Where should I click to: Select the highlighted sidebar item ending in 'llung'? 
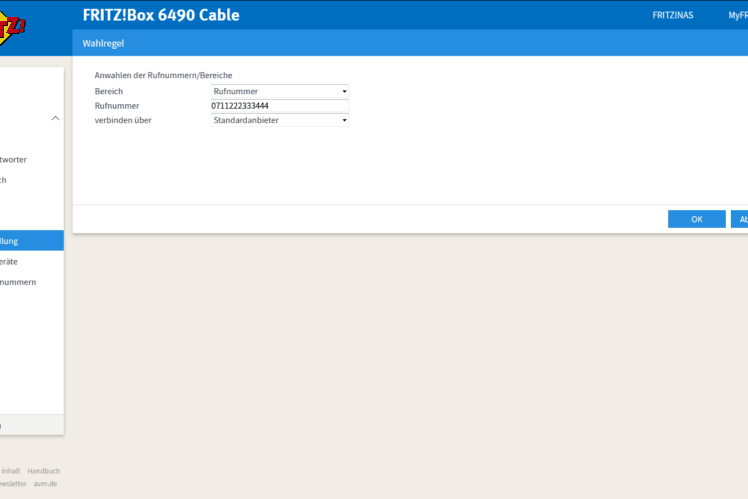[31, 241]
